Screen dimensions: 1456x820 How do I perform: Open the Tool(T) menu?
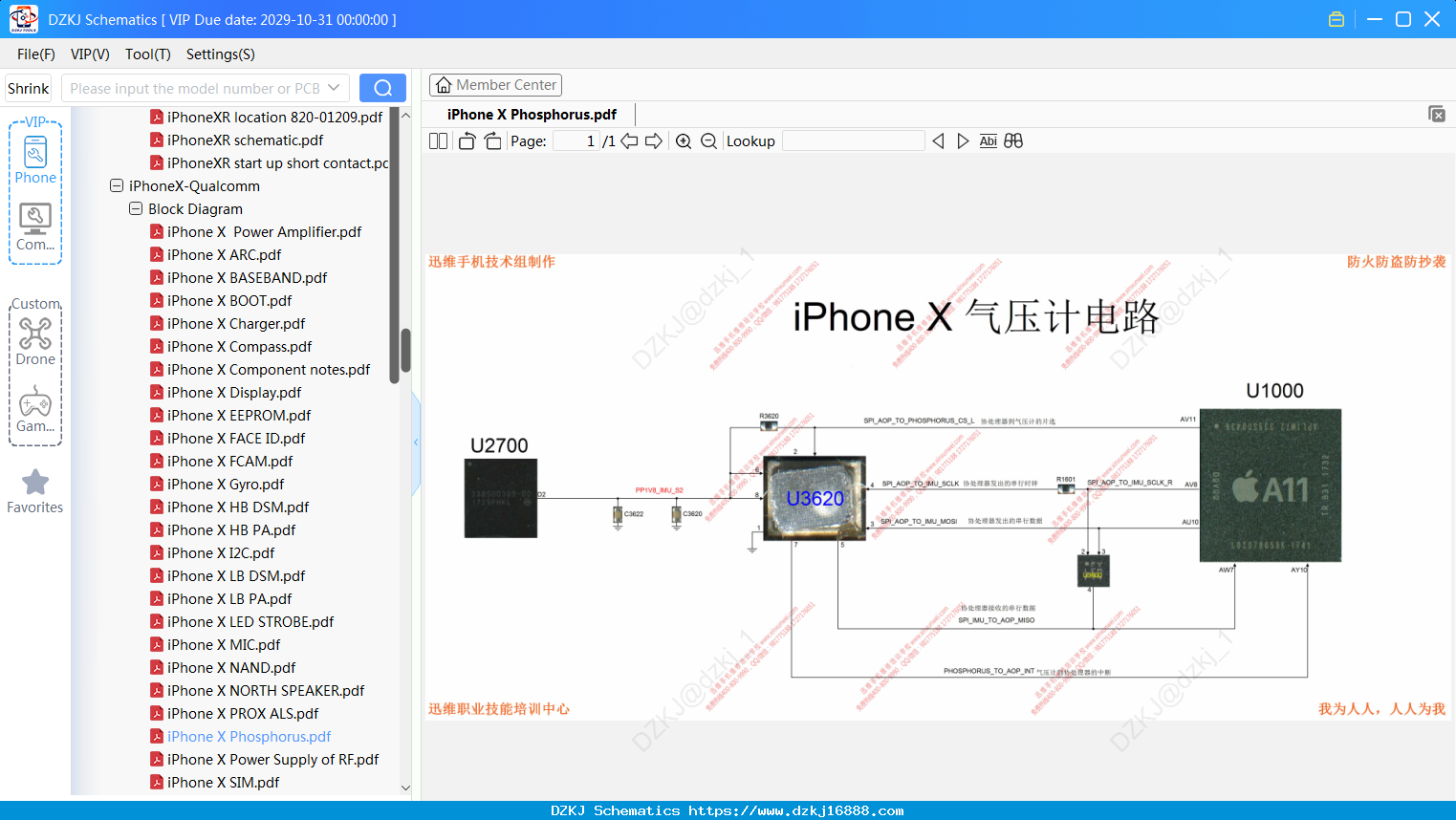click(148, 54)
